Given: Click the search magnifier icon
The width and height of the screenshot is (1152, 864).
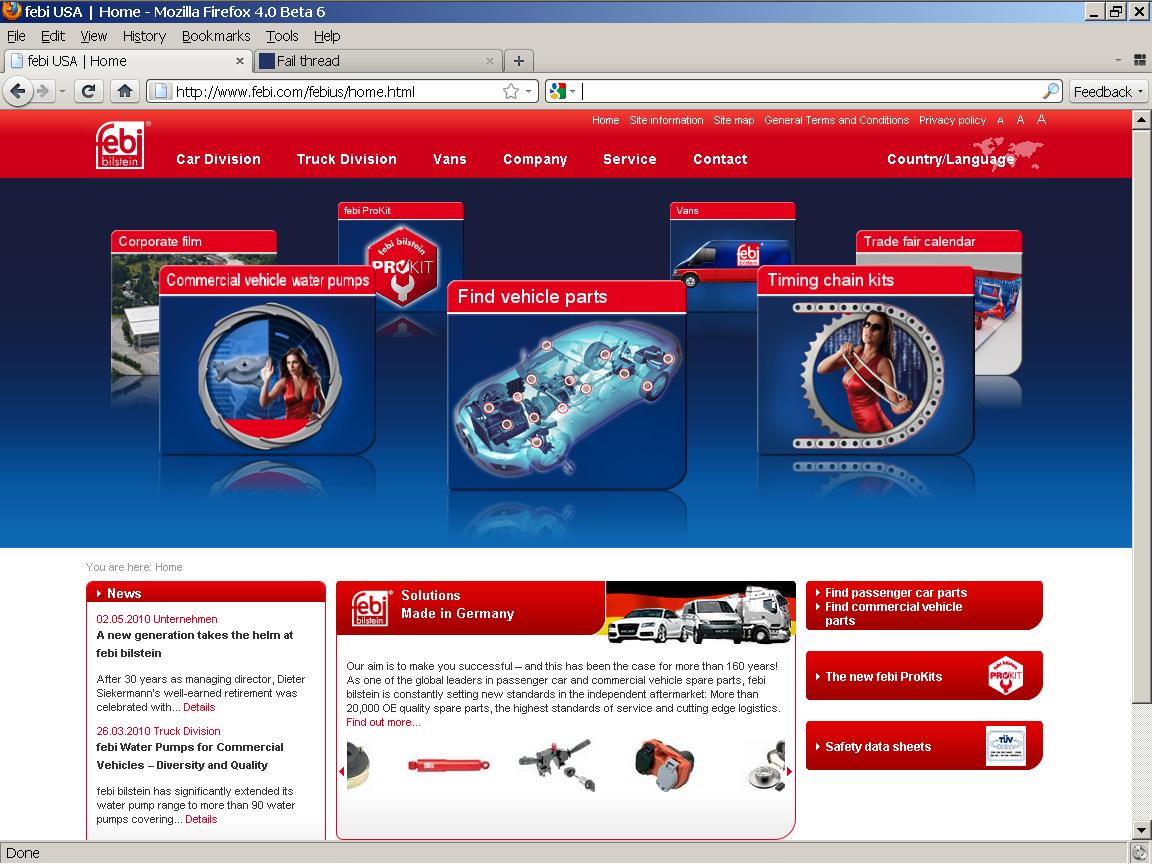Looking at the screenshot, I should [x=1051, y=91].
